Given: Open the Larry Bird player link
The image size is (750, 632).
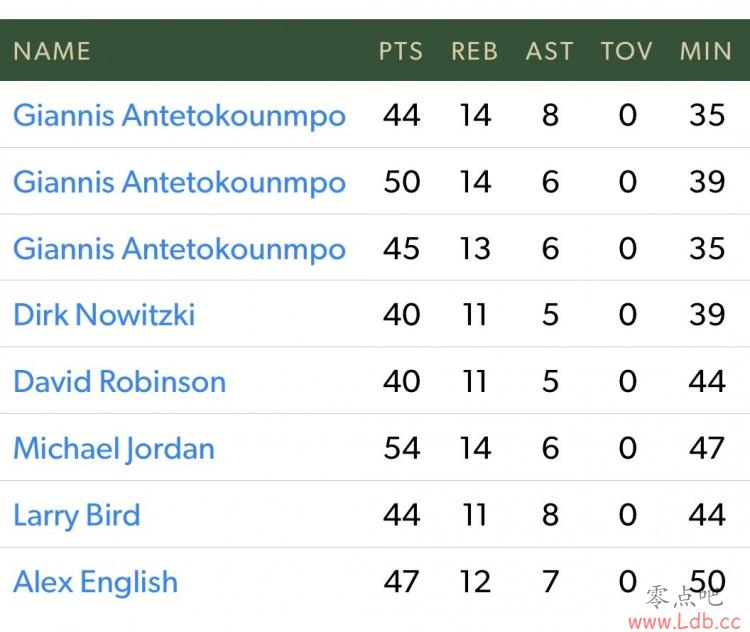Looking at the screenshot, I should pyautogui.click(x=77, y=516).
